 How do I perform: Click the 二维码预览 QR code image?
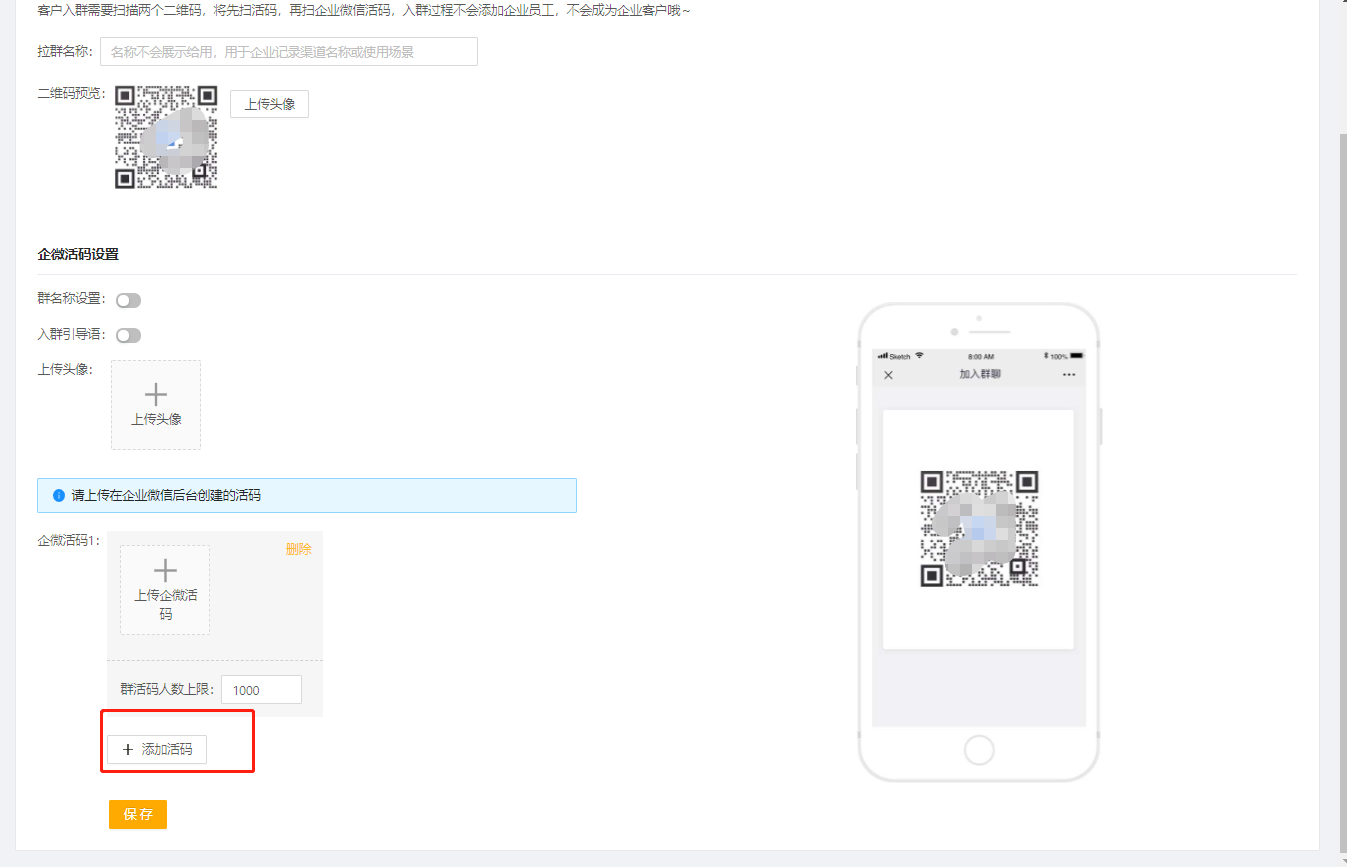click(x=166, y=137)
